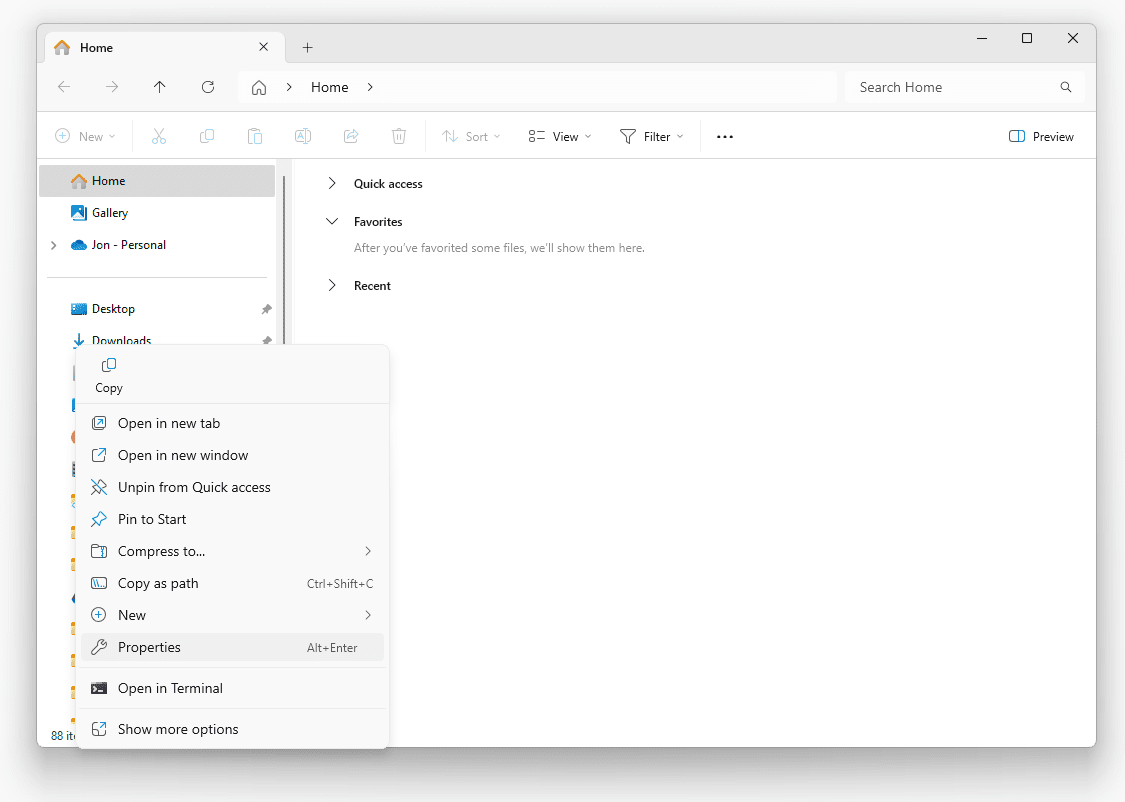Click the Up arrow navigation icon
Screen dimensions: 1125x802
pyautogui.click(x=160, y=87)
